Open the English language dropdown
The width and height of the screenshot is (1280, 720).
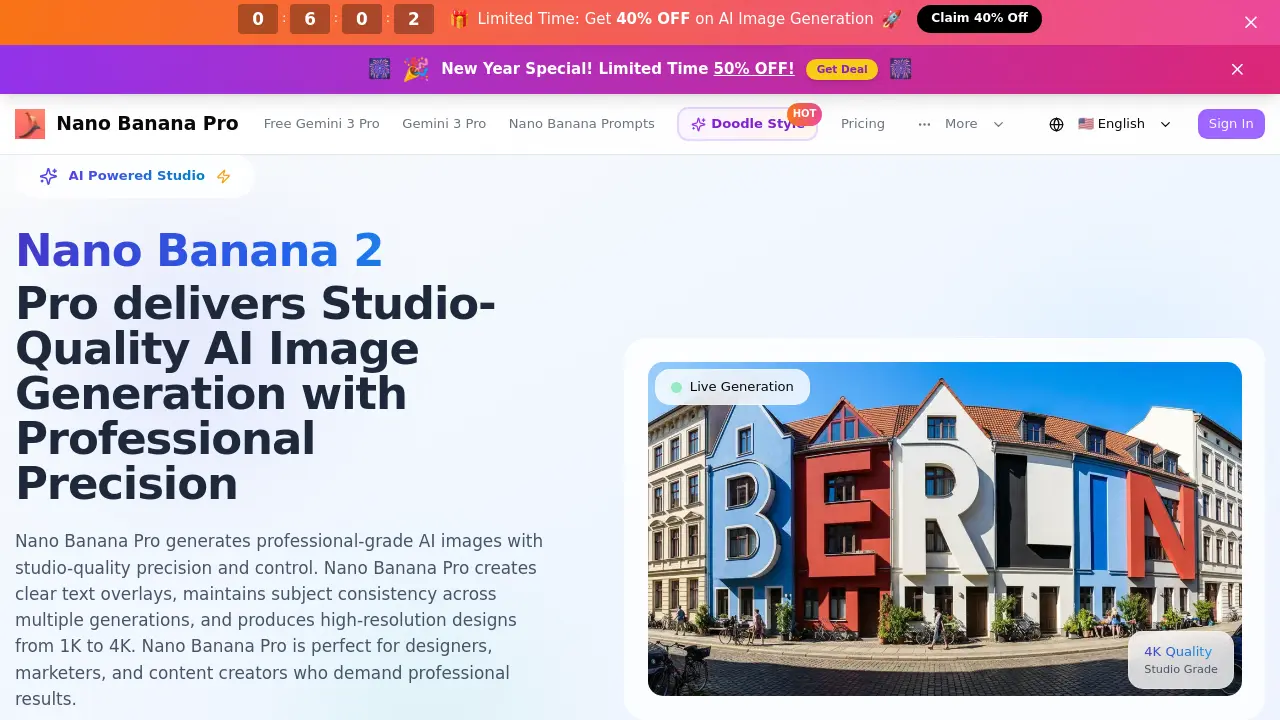1111,124
